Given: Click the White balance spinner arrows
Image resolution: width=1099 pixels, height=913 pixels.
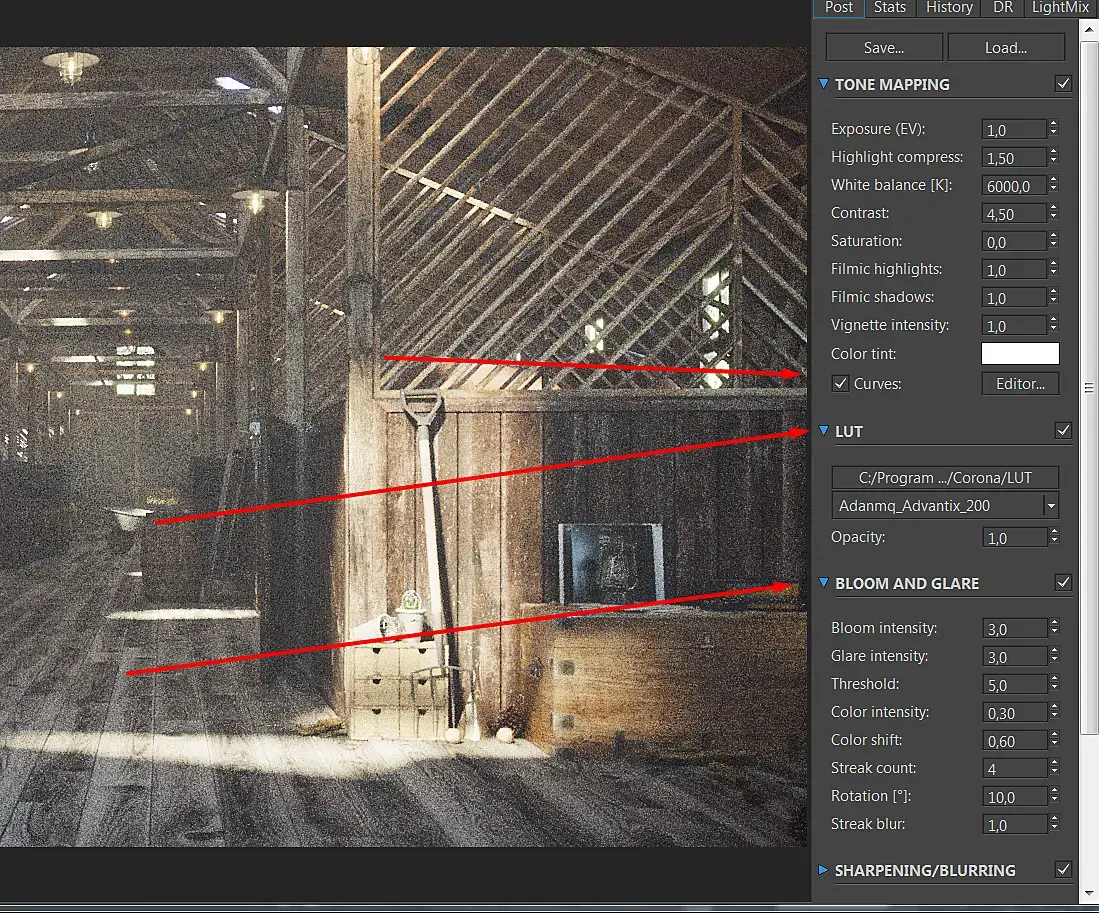Looking at the screenshot, I should 1053,184.
